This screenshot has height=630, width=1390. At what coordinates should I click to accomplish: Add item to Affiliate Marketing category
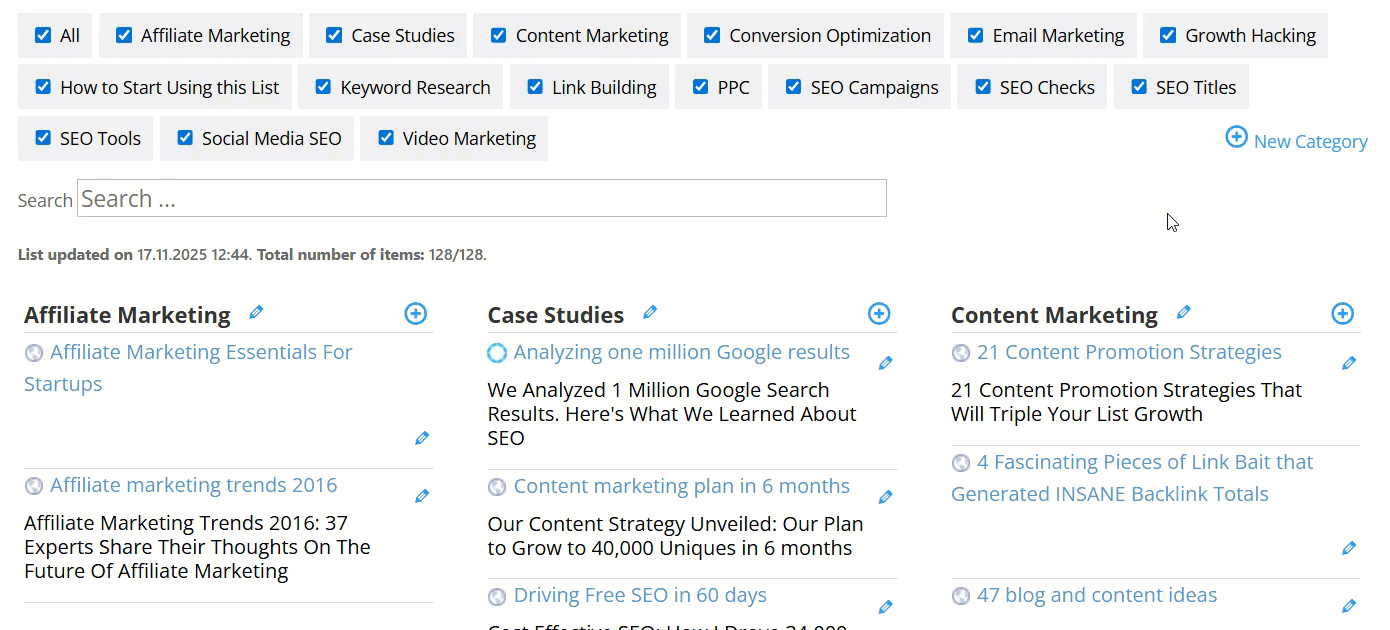415,314
